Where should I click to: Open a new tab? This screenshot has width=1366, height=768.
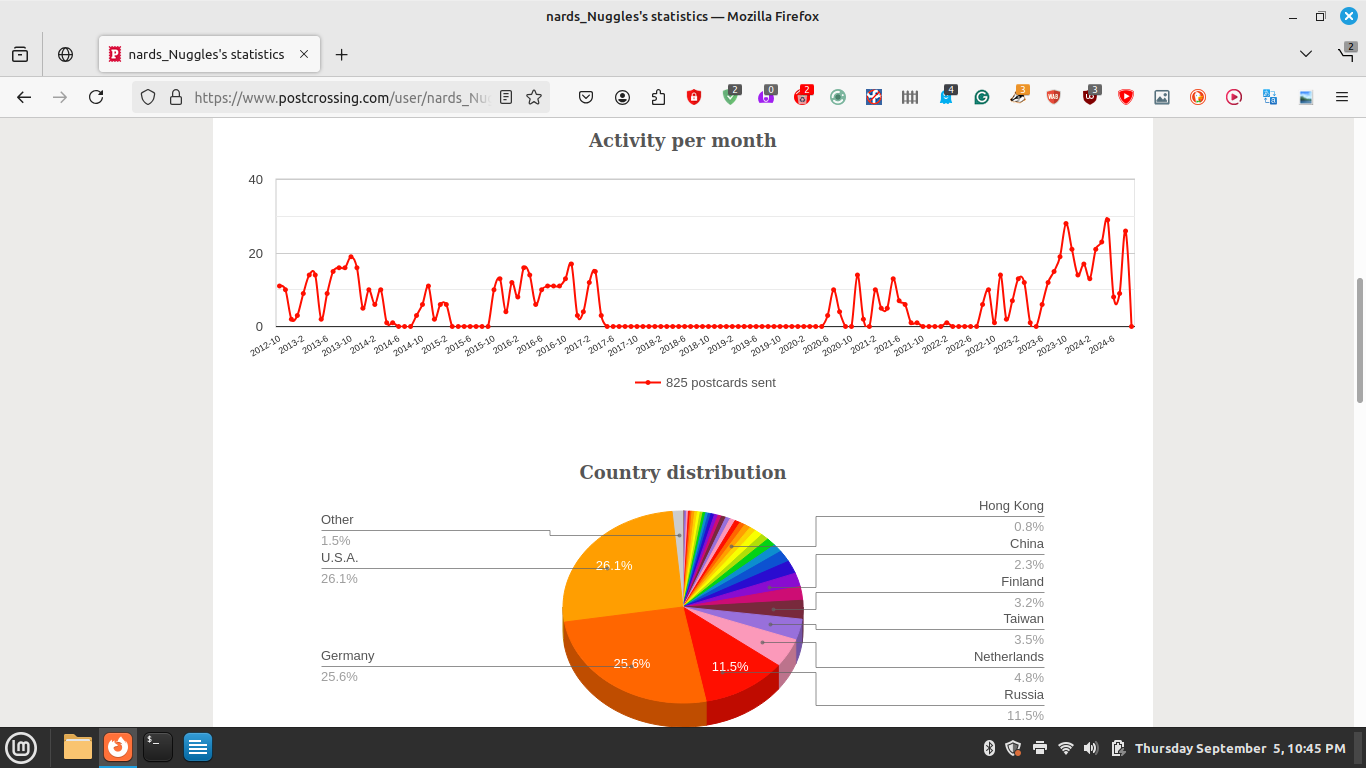(341, 54)
